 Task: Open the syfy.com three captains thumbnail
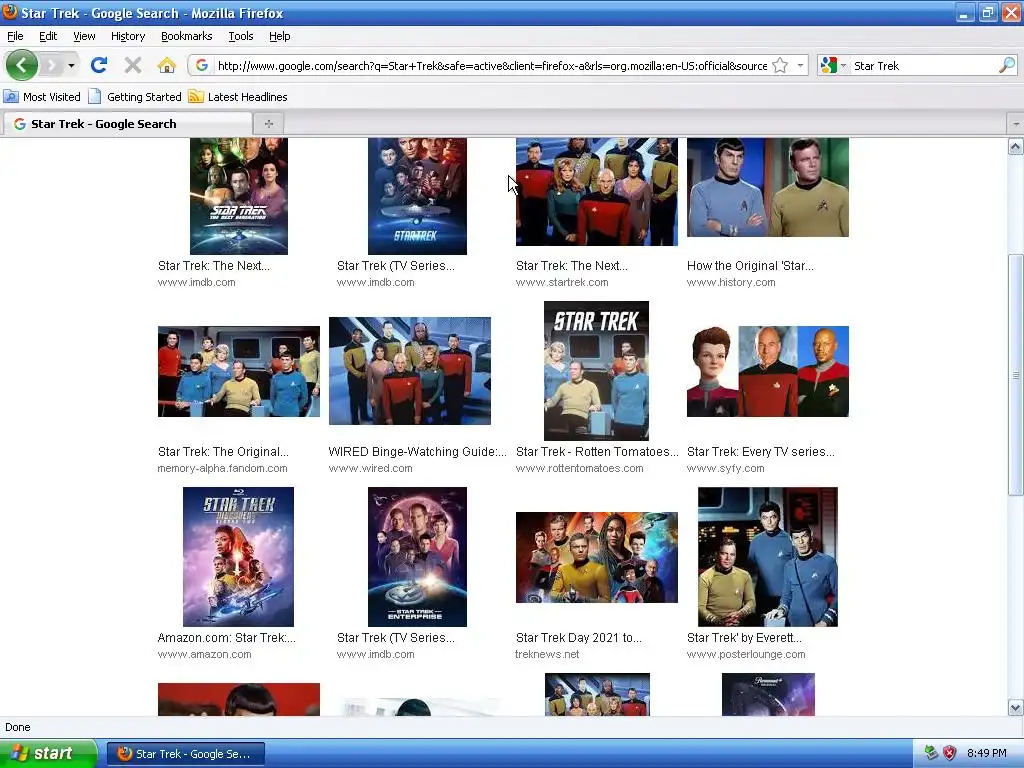[x=767, y=372]
